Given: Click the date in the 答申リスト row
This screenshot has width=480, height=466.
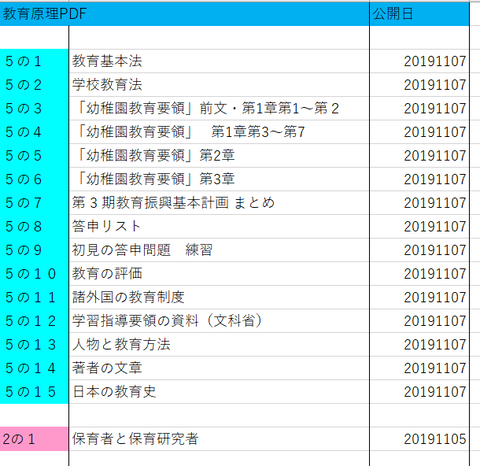Looking at the screenshot, I should click(x=419, y=227).
